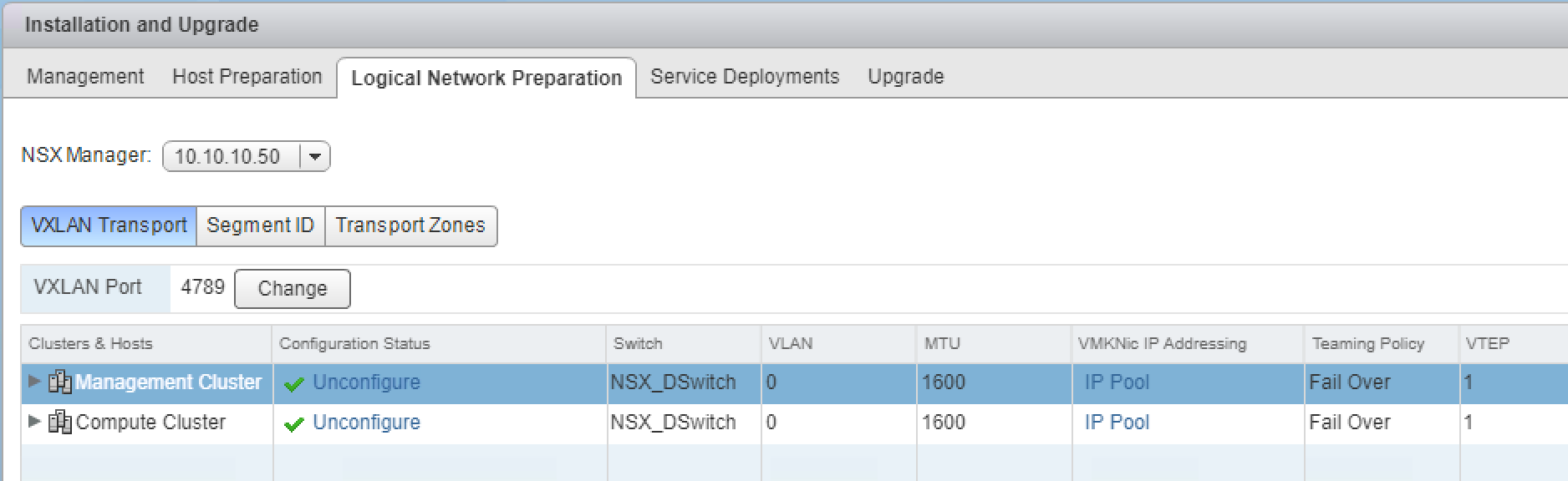Screen dimensions: 1568x481
Task: Click the Configuration Status column header
Action: (440, 344)
